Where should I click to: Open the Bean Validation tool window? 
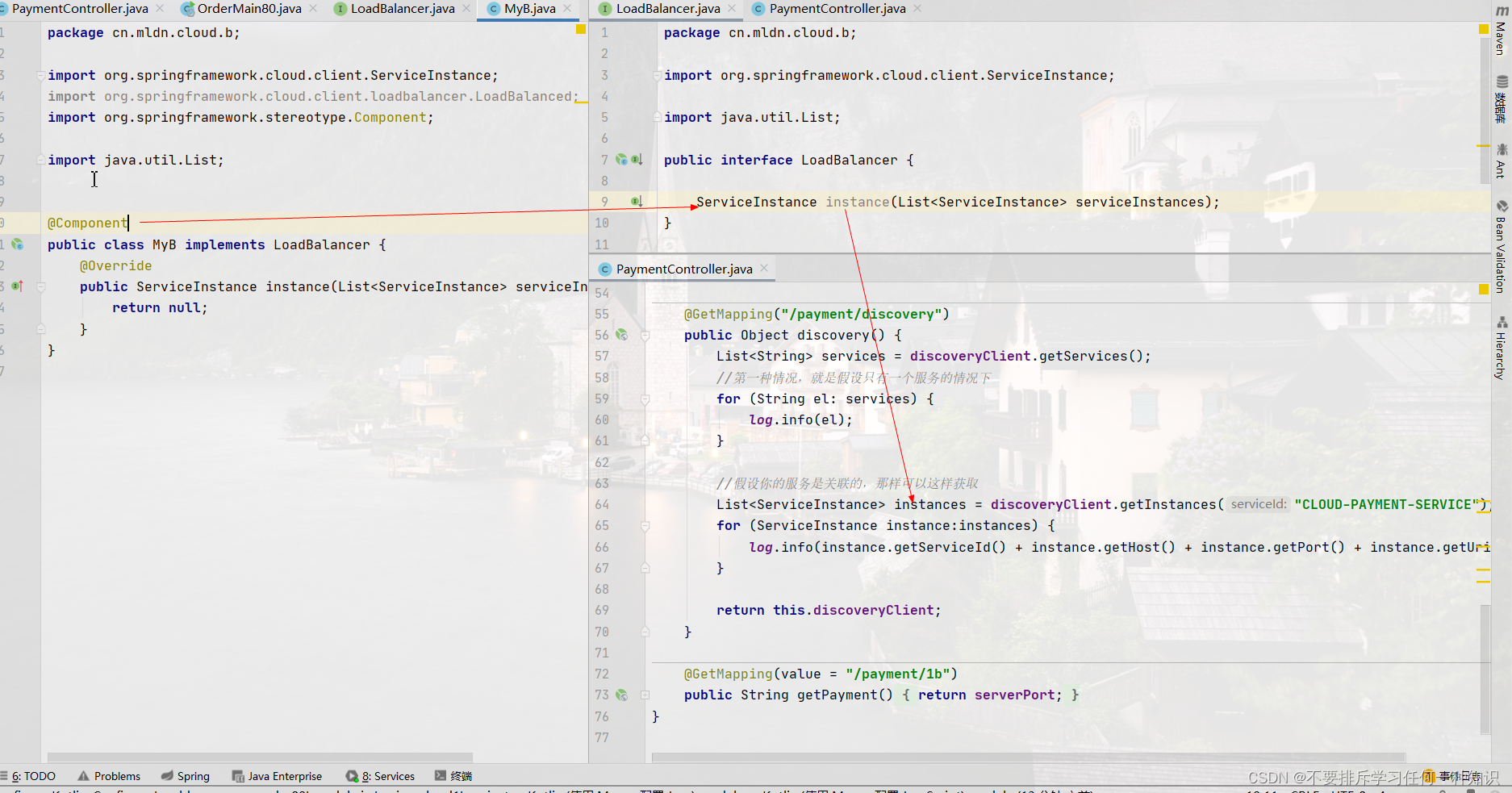1501,246
